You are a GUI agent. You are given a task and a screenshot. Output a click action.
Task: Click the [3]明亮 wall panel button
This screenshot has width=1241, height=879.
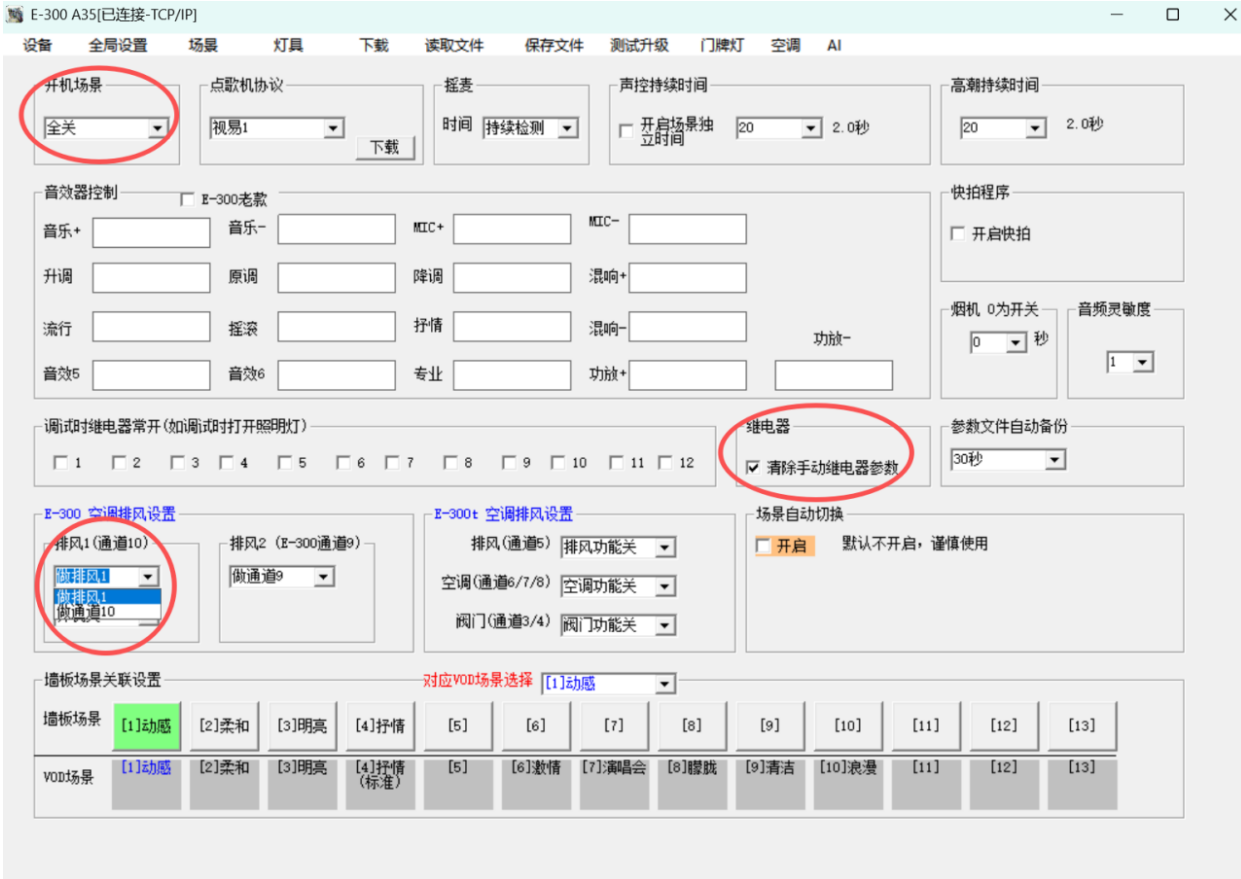(x=302, y=726)
